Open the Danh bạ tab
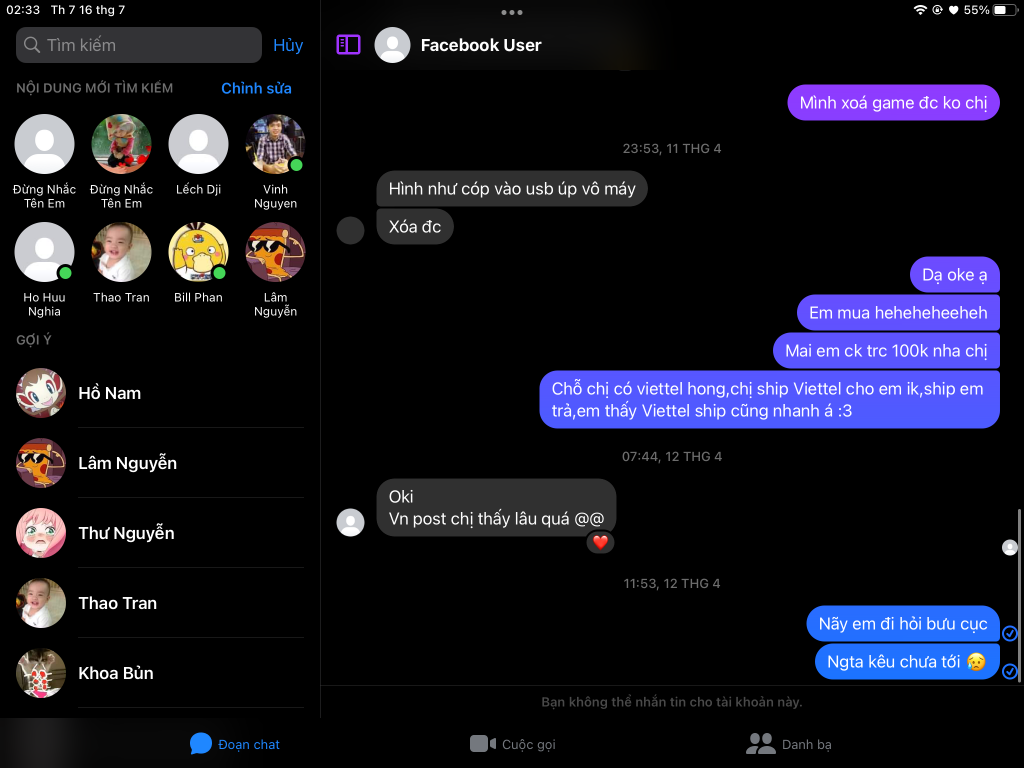1024x768 pixels. 789,744
